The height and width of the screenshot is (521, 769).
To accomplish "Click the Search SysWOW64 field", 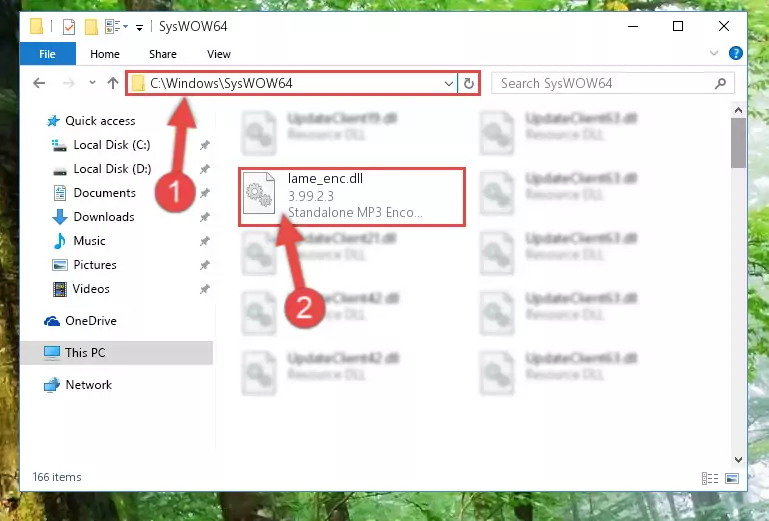I will [x=613, y=83].
